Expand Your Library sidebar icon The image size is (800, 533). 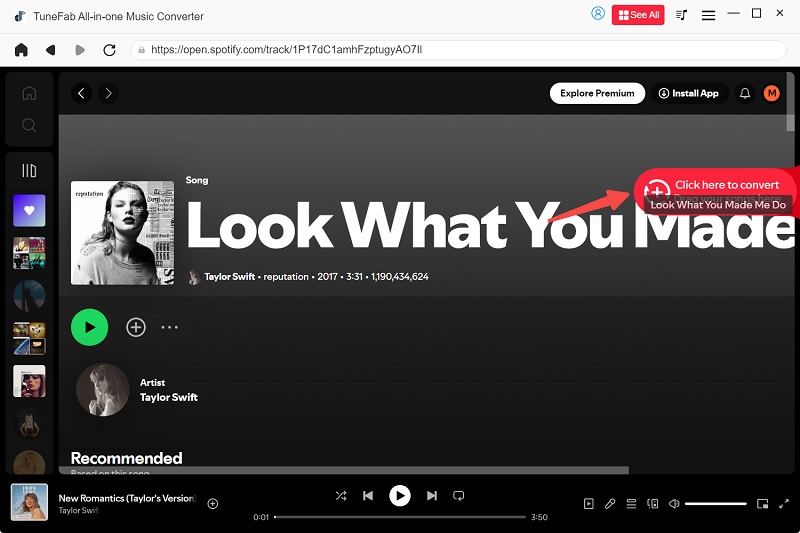tap(29, 170)
